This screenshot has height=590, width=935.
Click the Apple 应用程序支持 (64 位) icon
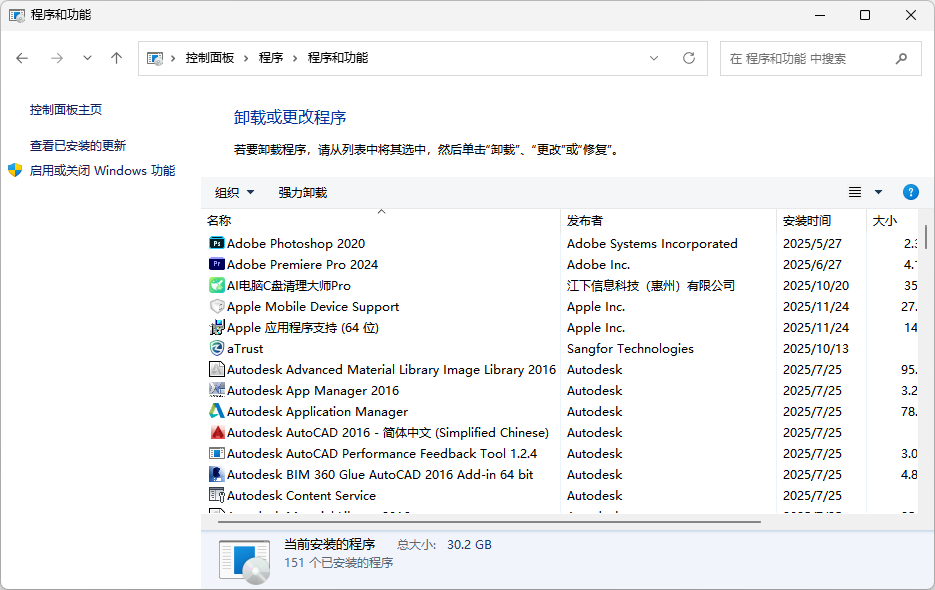(x=216, y=328)
